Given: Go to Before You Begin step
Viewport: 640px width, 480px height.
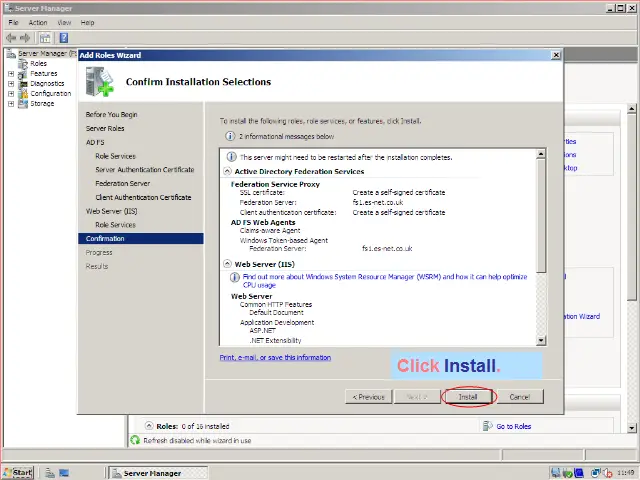Looking at the screenshot, I should point(111,115).
